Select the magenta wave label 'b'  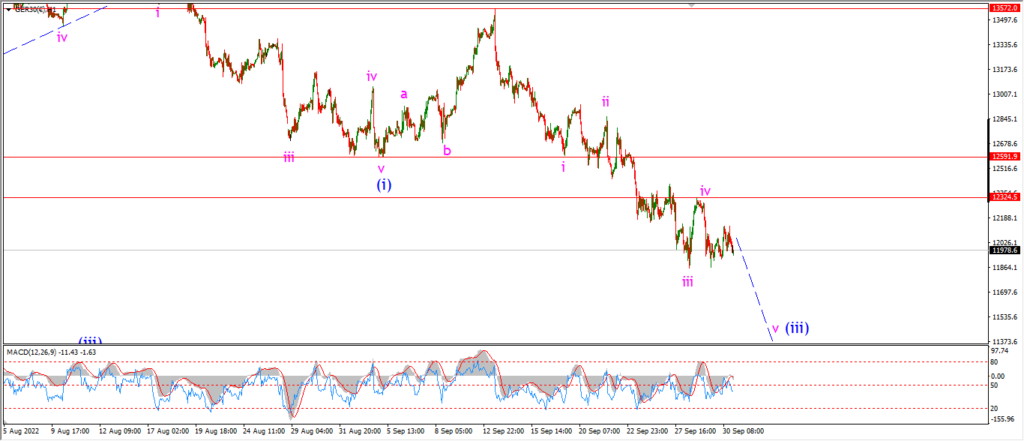(447, 151)
